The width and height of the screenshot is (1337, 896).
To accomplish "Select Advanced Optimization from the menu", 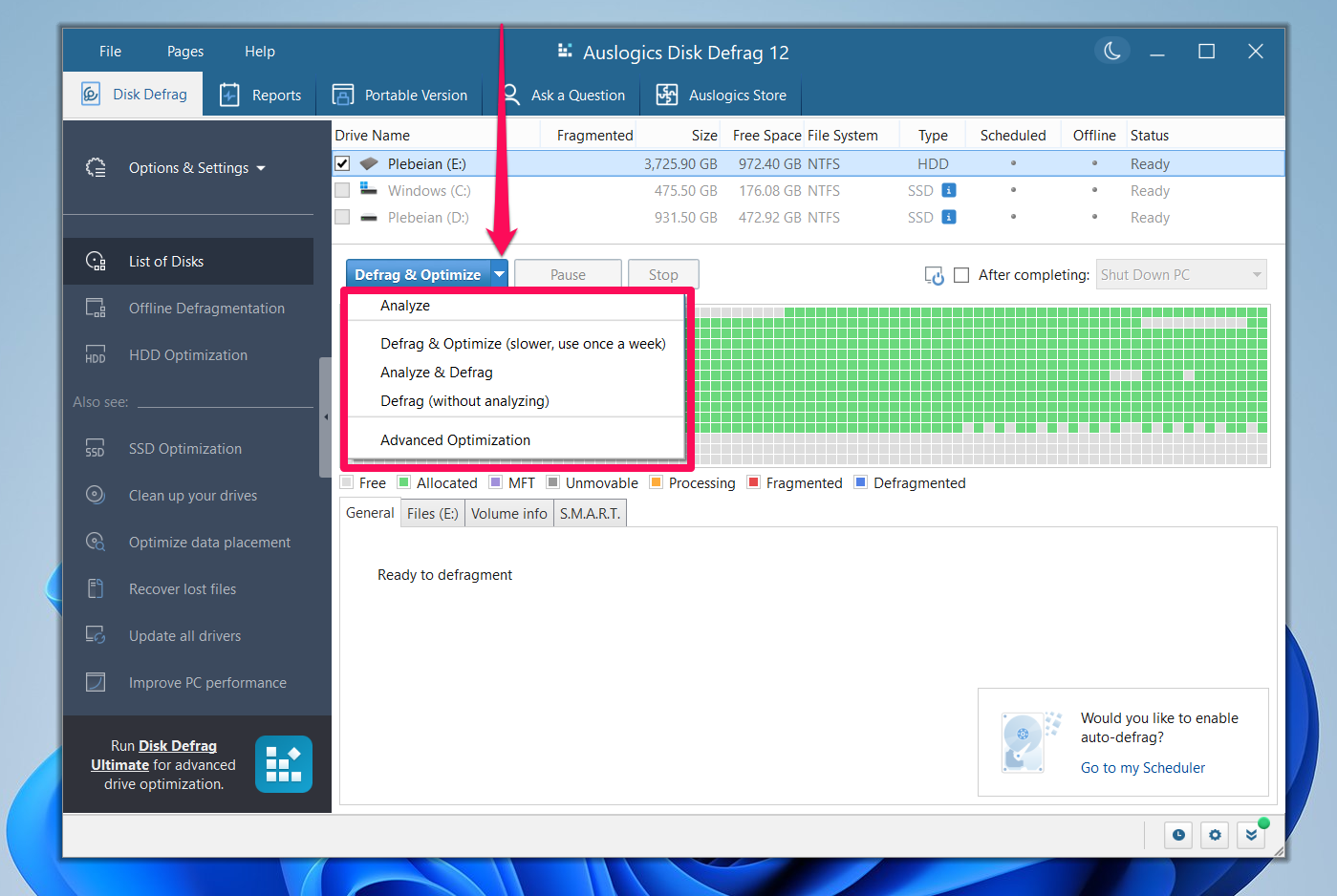I will pos(454,439).
